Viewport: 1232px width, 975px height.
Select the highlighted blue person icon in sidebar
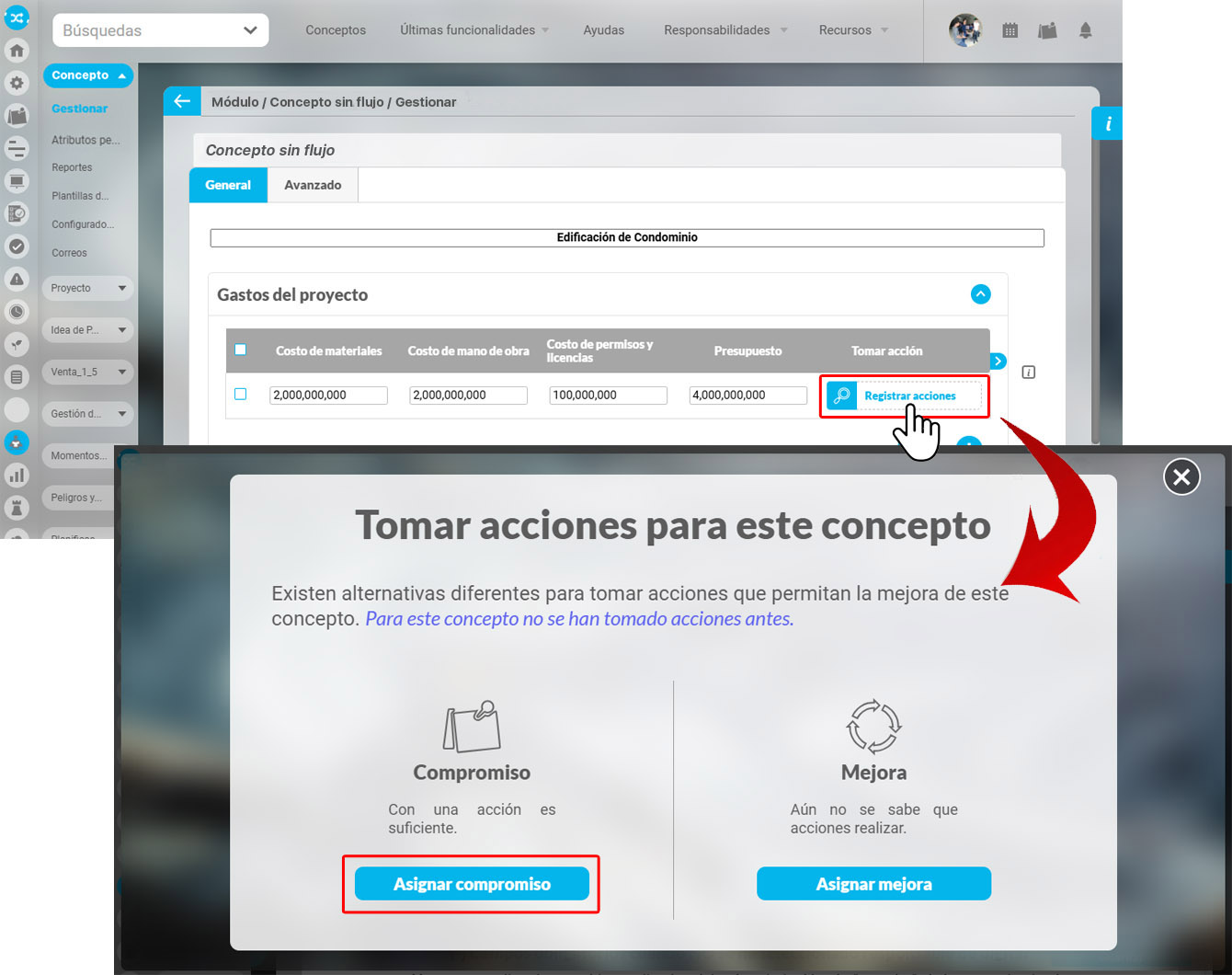(x=17, y=442)
